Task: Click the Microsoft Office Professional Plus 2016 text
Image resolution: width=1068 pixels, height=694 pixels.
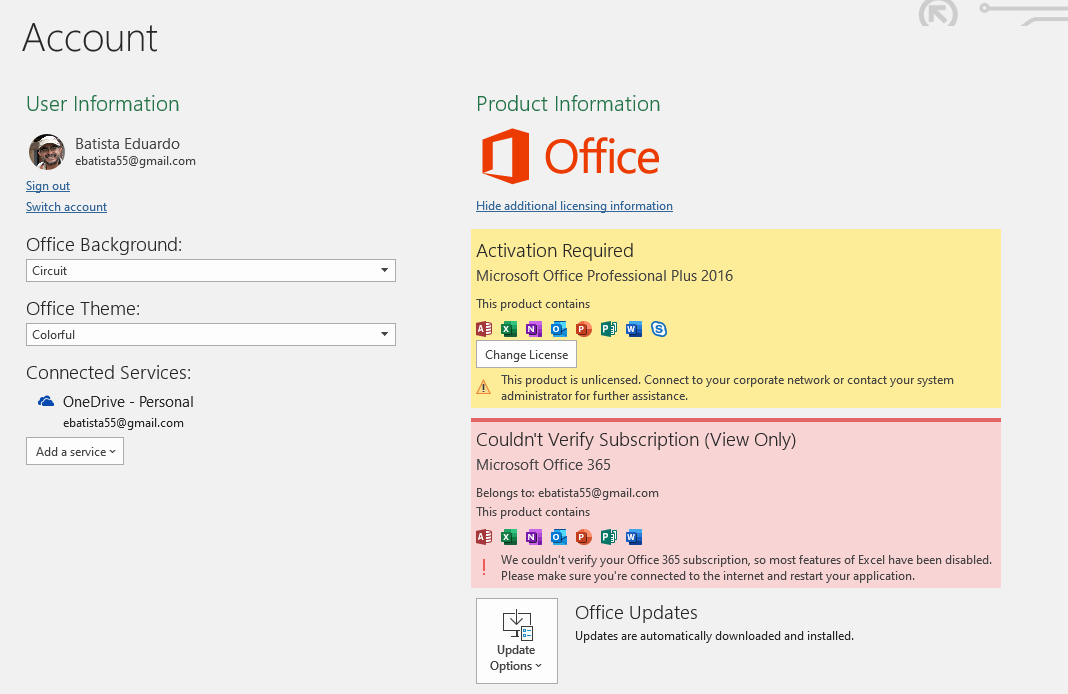Action: pyautogui.click(x=604, y=276)
